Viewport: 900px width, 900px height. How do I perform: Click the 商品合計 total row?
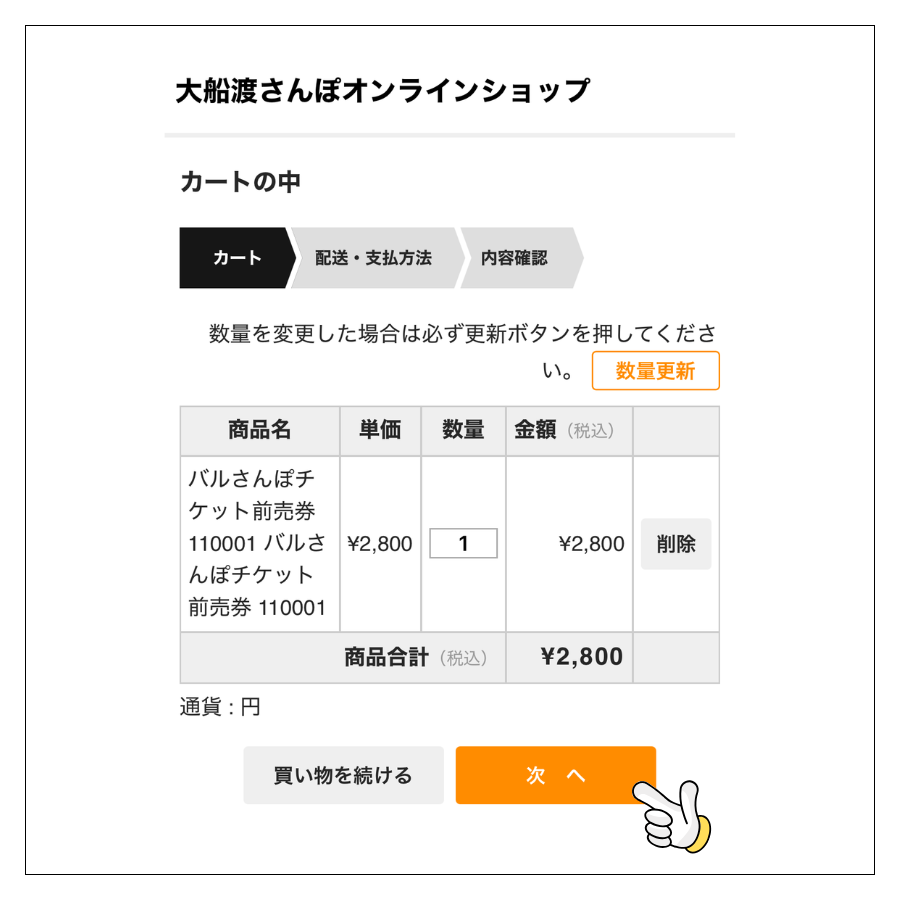pos(410,657)
